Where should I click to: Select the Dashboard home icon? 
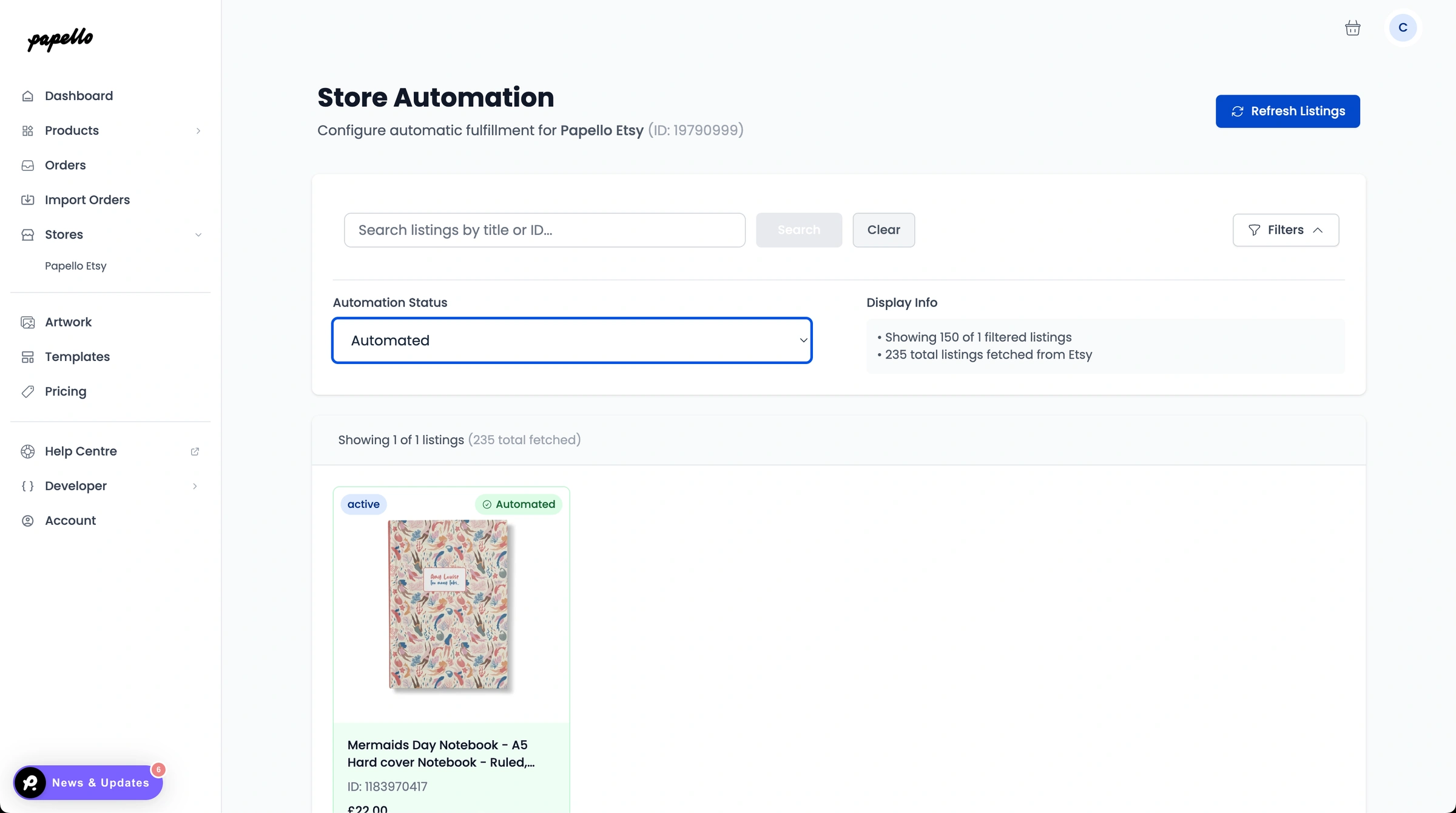(29, 95)
